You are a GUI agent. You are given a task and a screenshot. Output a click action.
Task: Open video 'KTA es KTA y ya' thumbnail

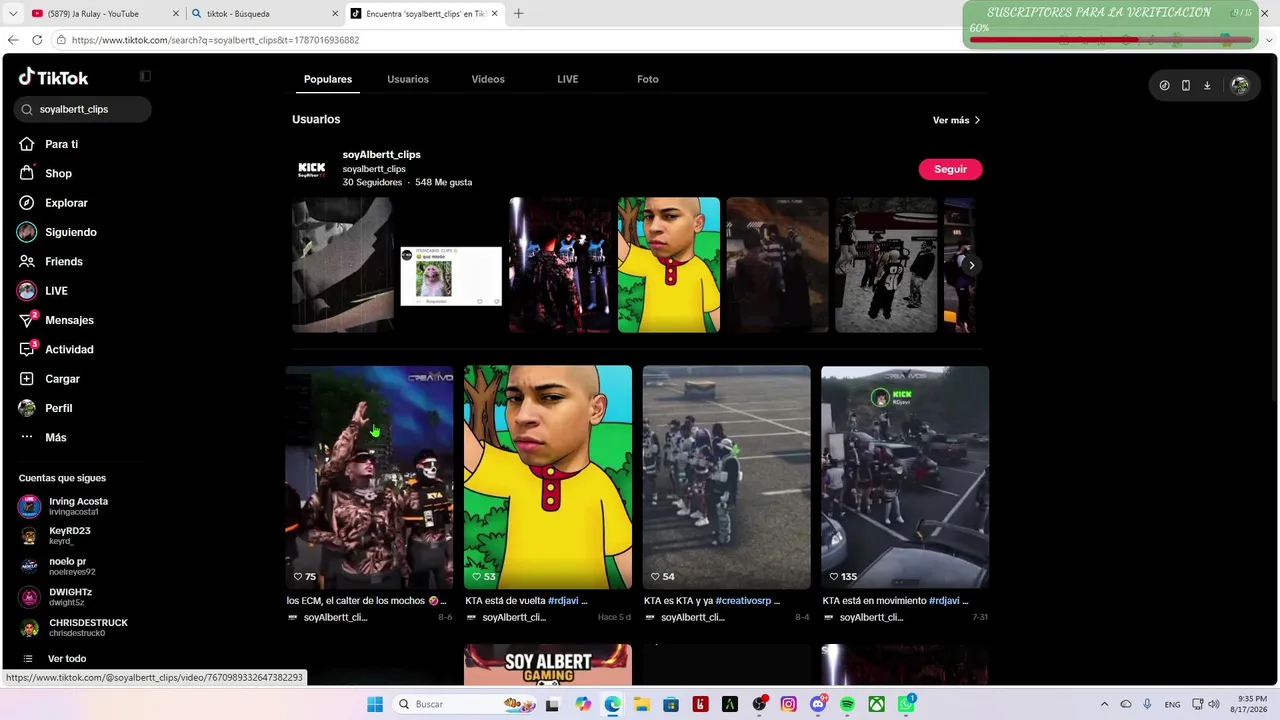coord(727,477)
